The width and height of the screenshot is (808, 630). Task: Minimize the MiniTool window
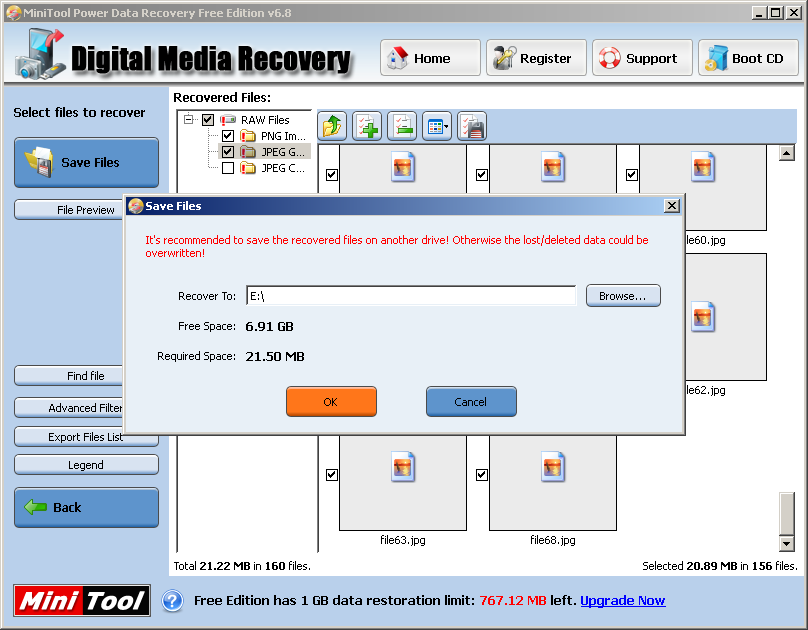[x=759, y=13]
